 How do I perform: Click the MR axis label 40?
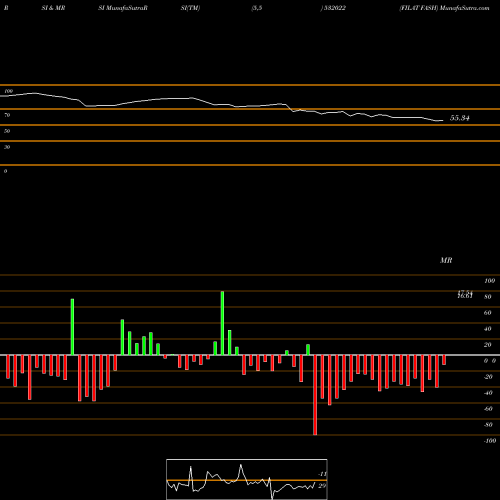(488, 329)
